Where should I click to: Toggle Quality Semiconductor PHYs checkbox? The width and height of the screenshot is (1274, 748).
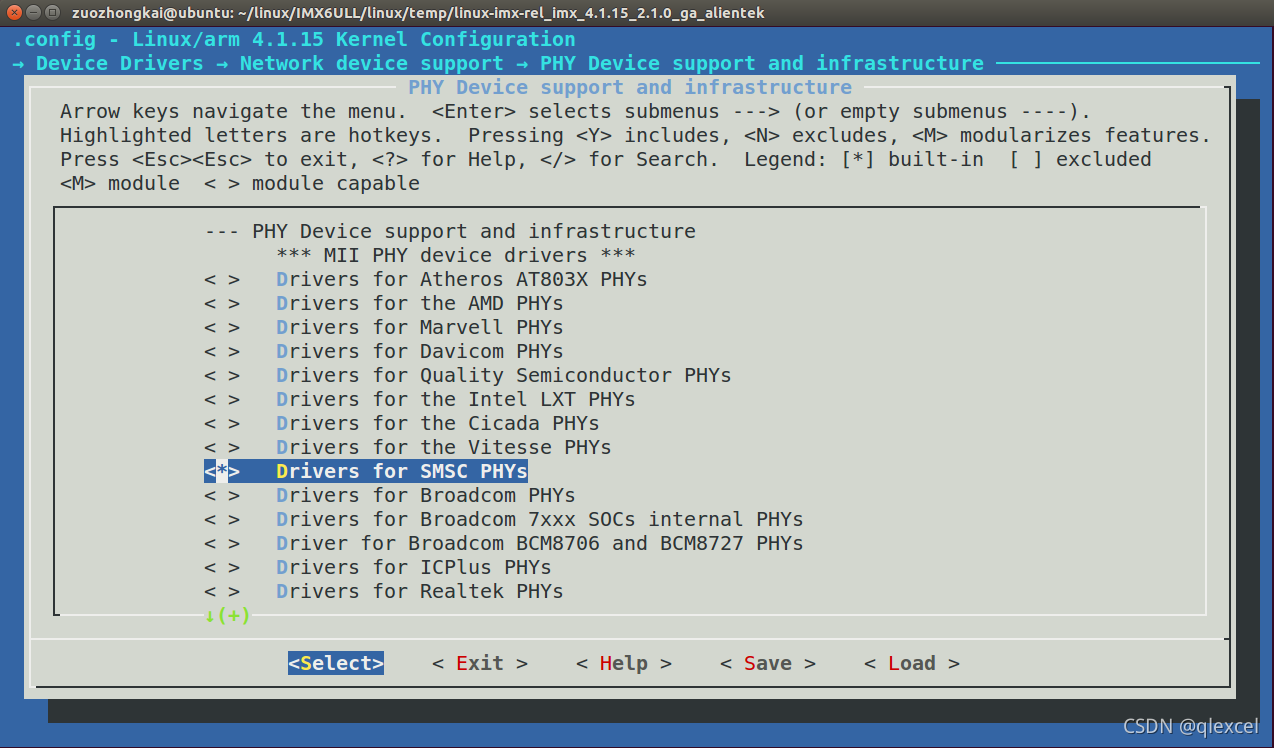tap(222, 375)
